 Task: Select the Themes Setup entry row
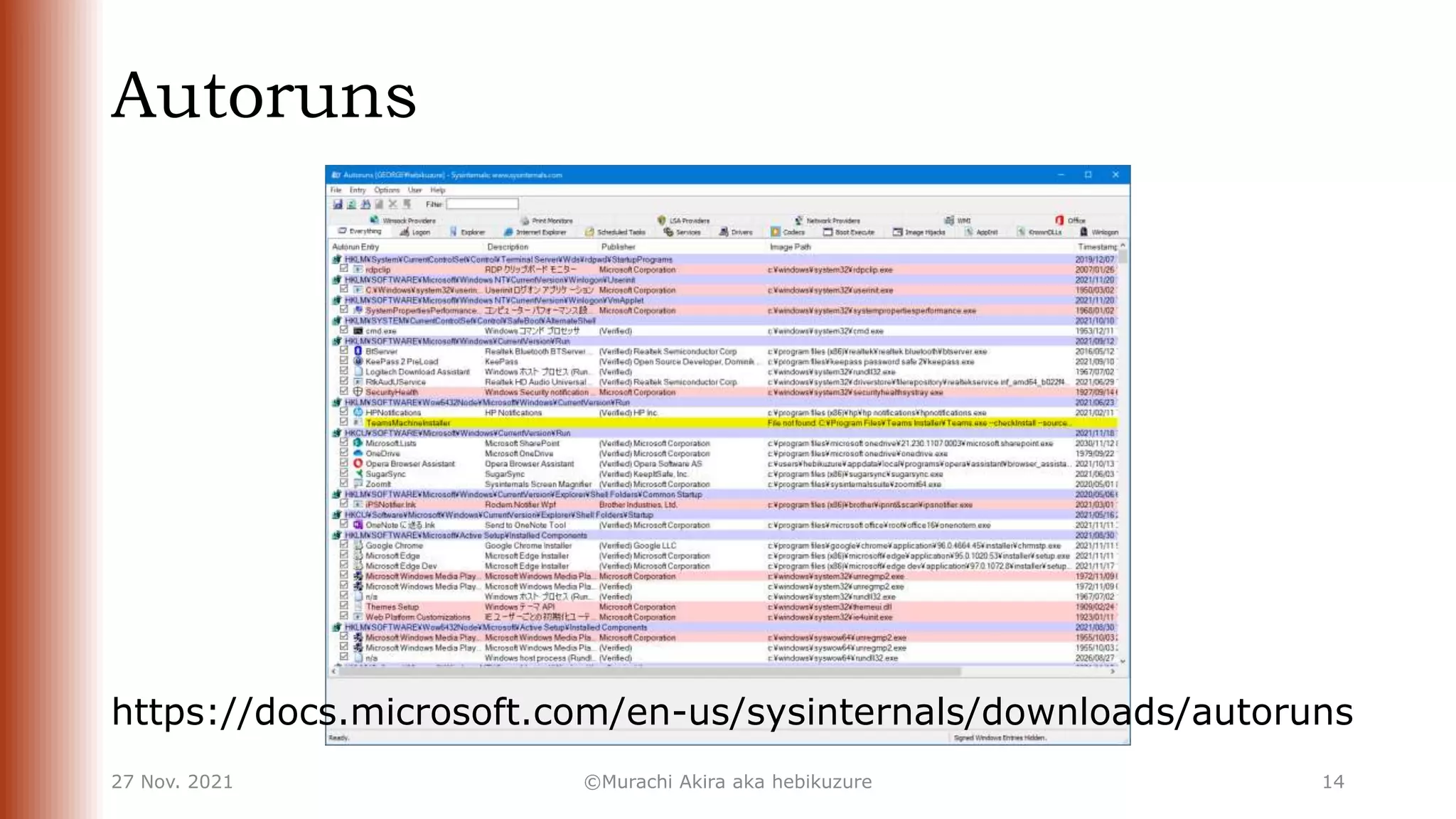point(725,607)
